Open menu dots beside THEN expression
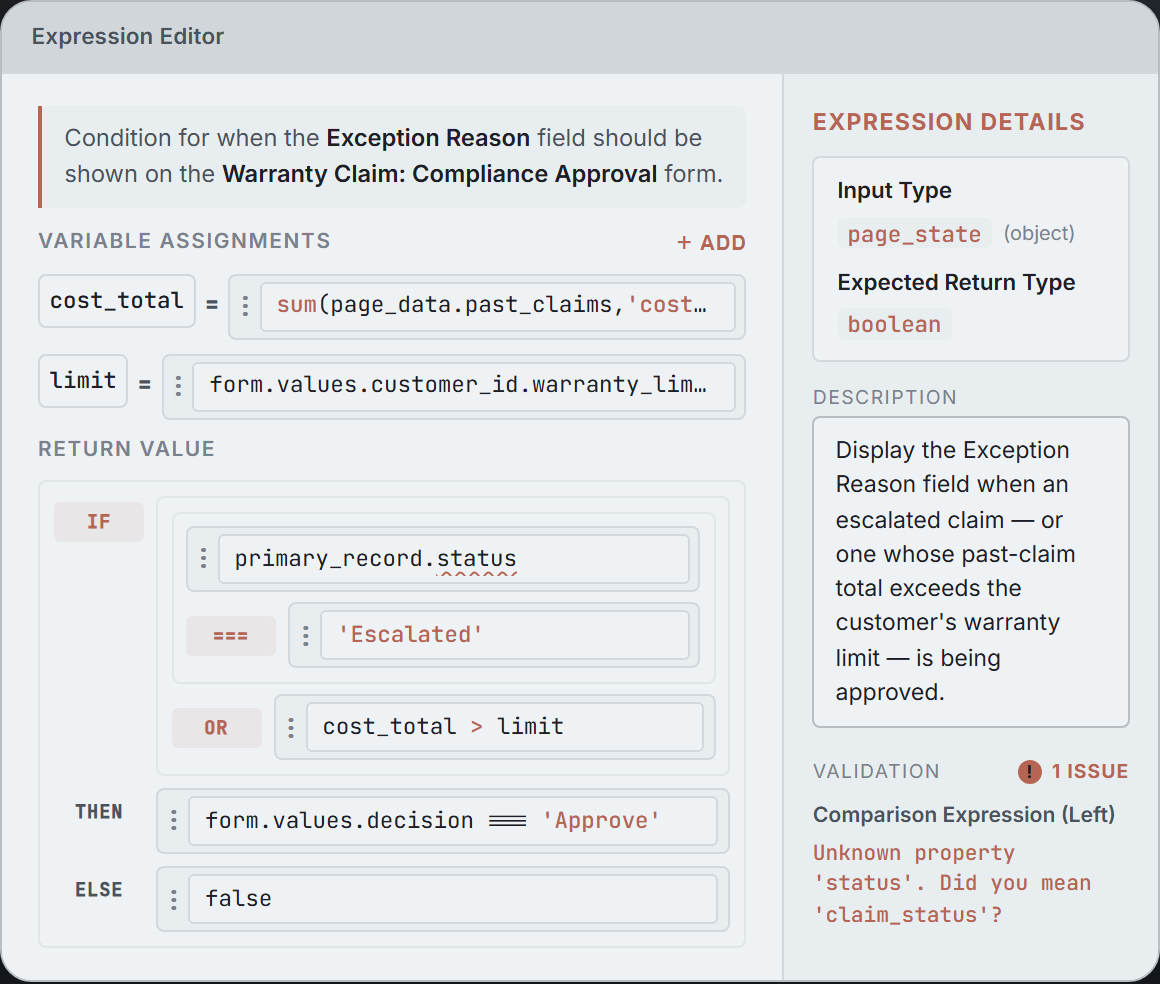This screenshot has width=1160, height=984. (174, 820)
